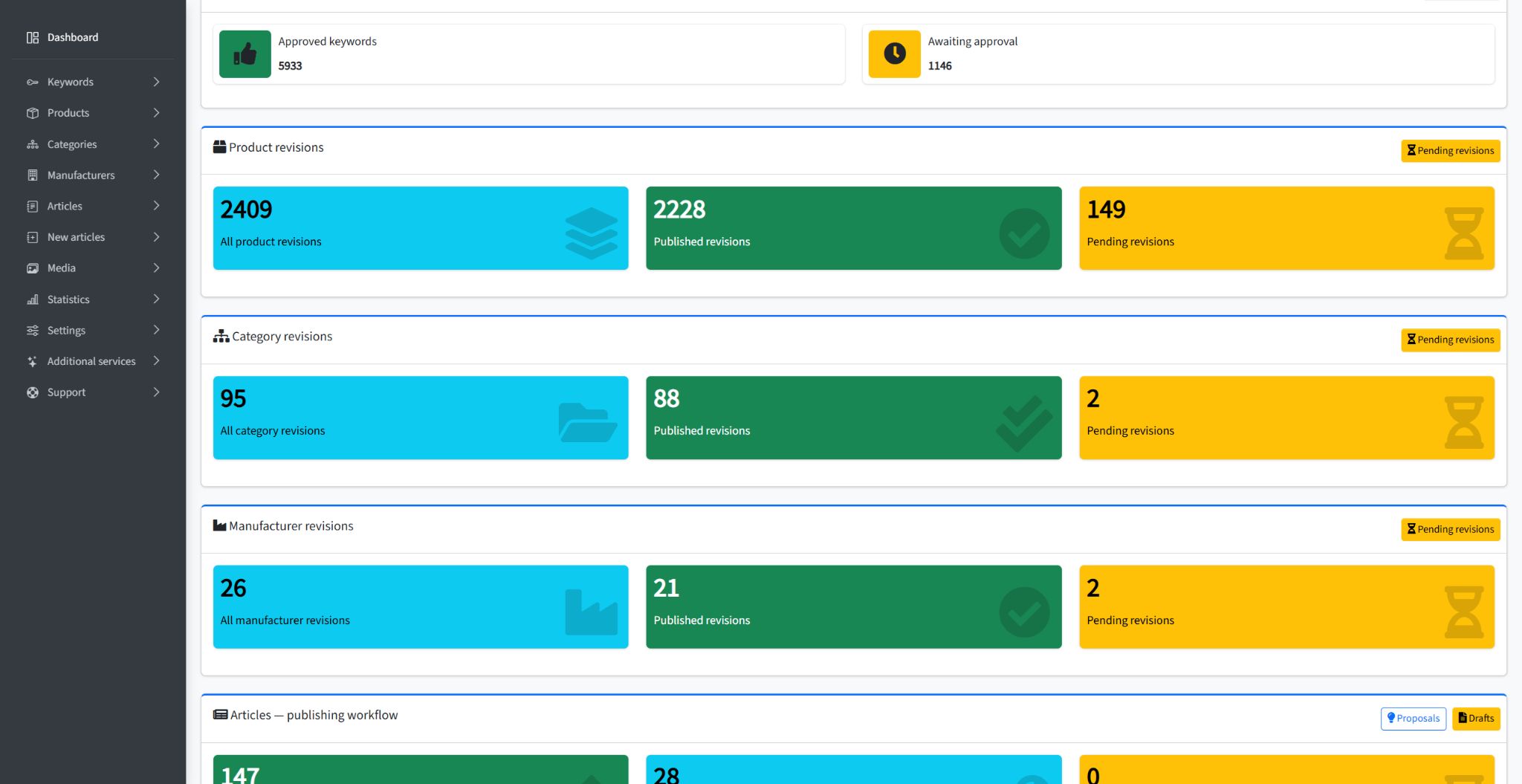The width and height of the screenshot is (1522, 784).
Task: Click the Manufacturers building icon
Action: click(x=33, y=175)
